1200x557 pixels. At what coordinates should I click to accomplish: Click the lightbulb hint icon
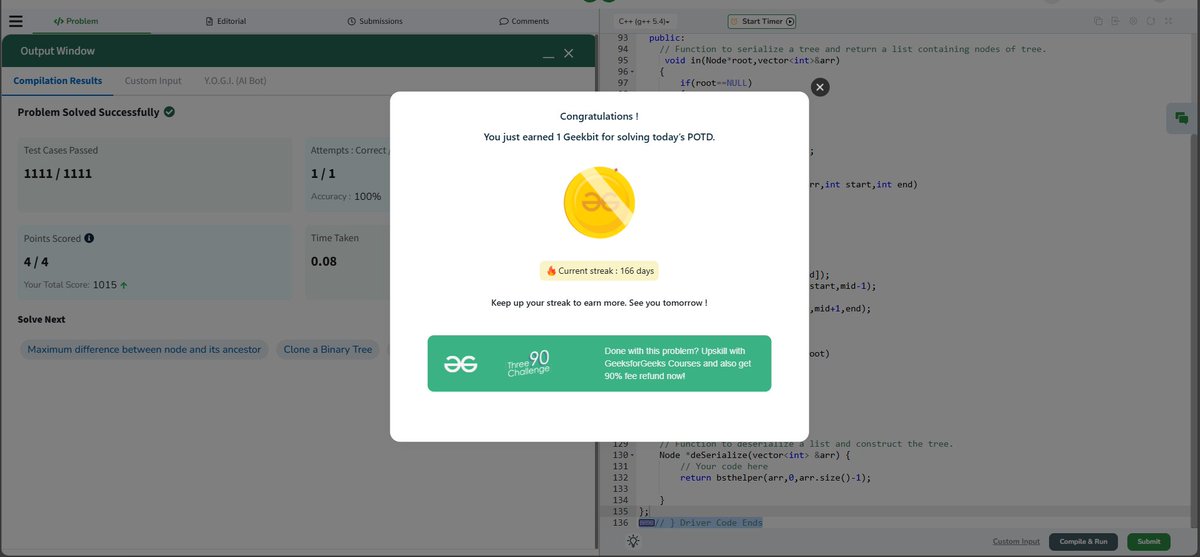633,541
